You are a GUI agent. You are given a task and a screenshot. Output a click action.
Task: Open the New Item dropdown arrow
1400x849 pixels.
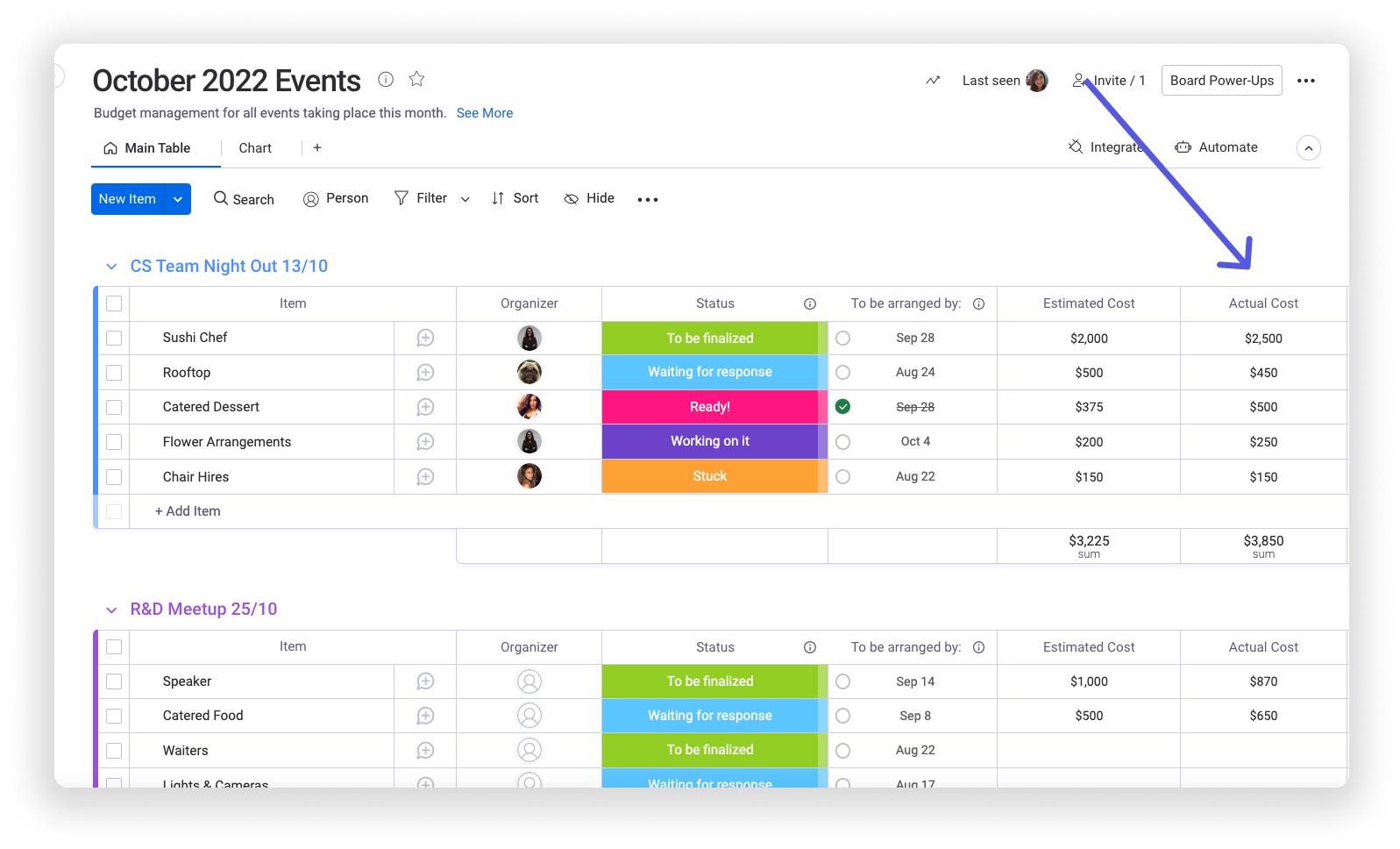tap(178, 199)
